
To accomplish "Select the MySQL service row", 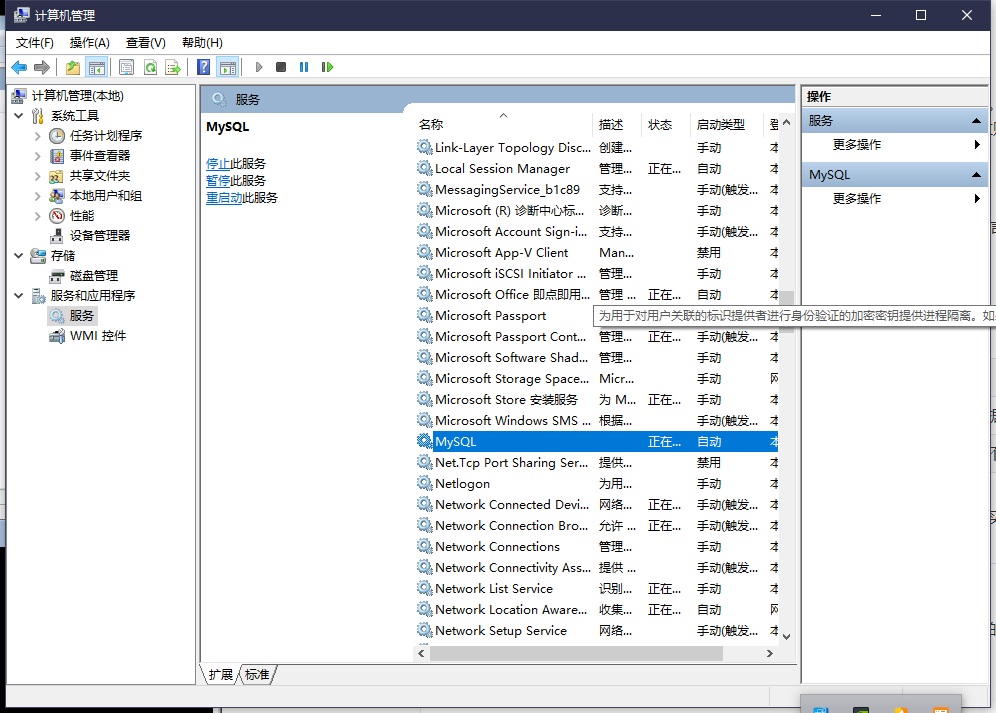I will click(x=597, y=442).
